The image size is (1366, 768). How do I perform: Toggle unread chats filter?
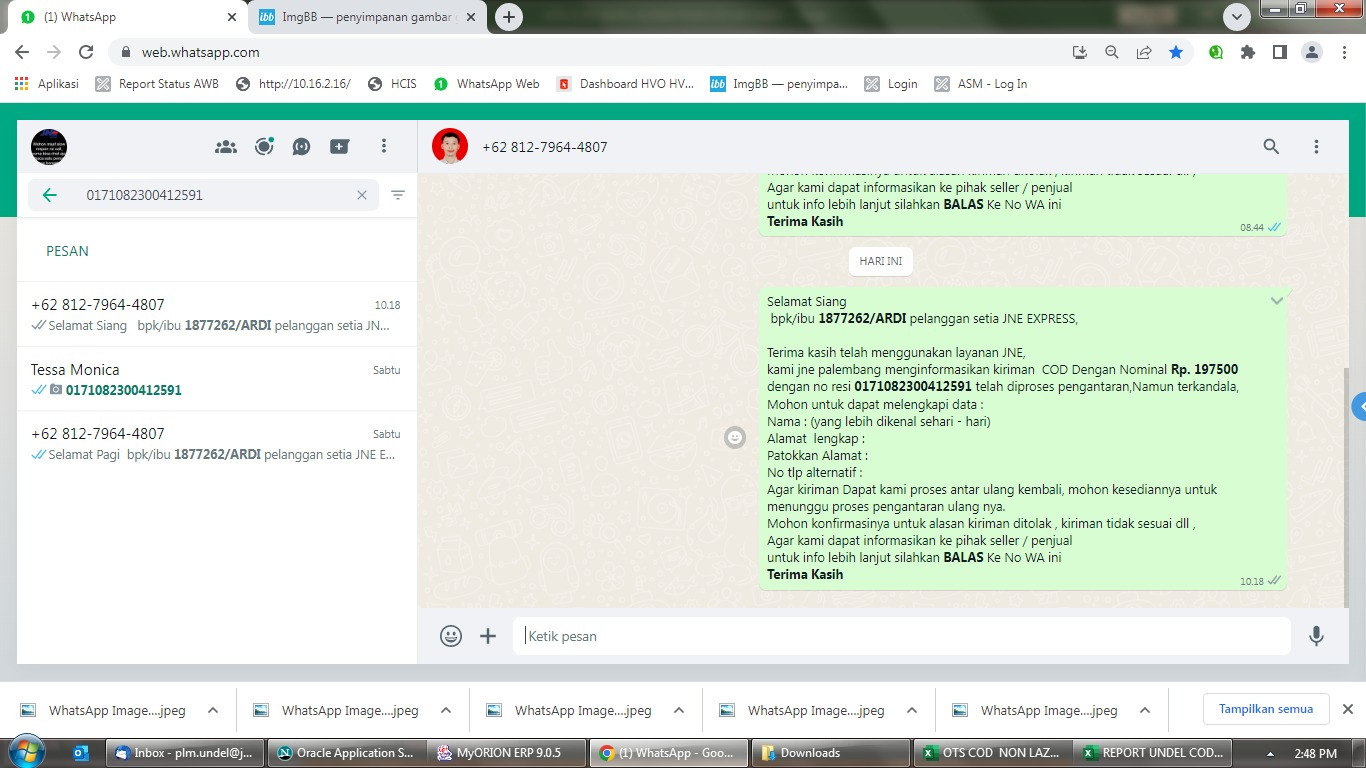(x=398, y=195)
